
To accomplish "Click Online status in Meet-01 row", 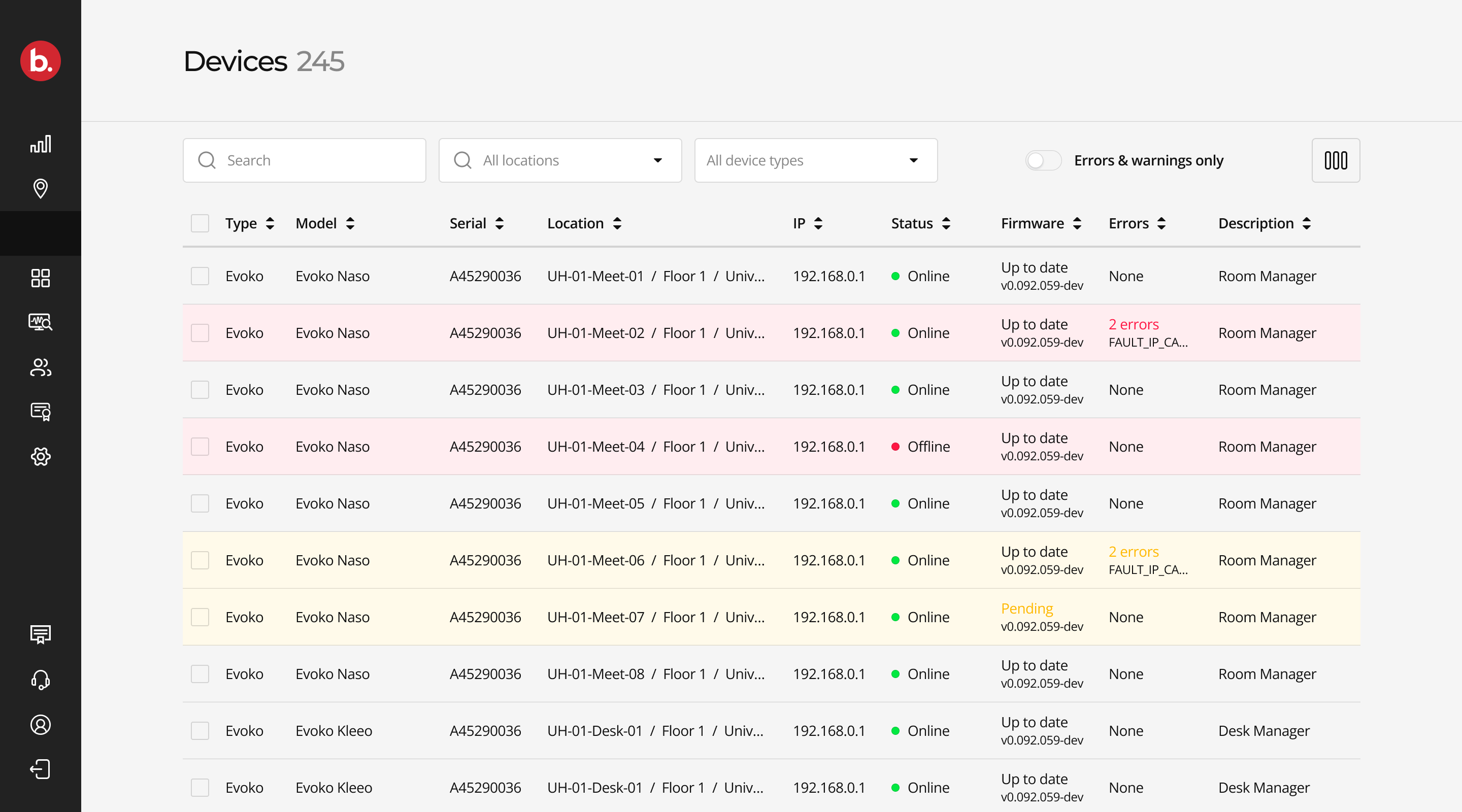I will tap(920, 277).
